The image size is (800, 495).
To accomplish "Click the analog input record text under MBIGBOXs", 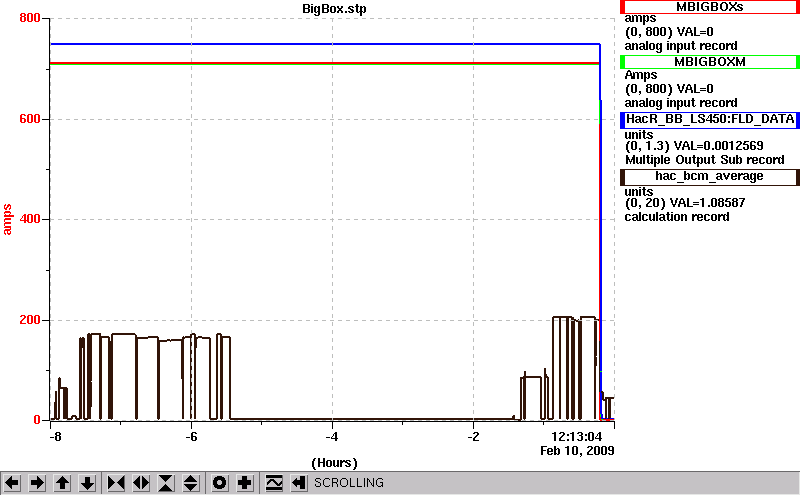I will (681, 46).
